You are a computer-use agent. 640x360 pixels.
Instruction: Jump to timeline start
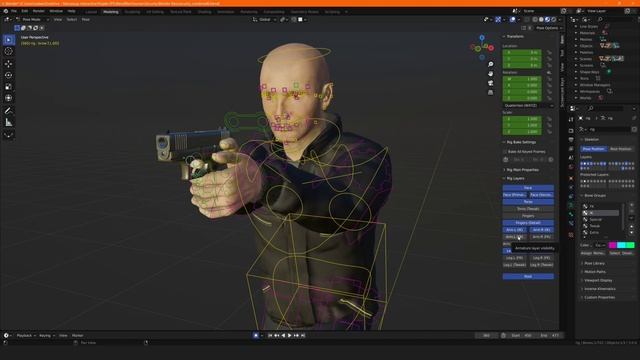pos(270,336)
